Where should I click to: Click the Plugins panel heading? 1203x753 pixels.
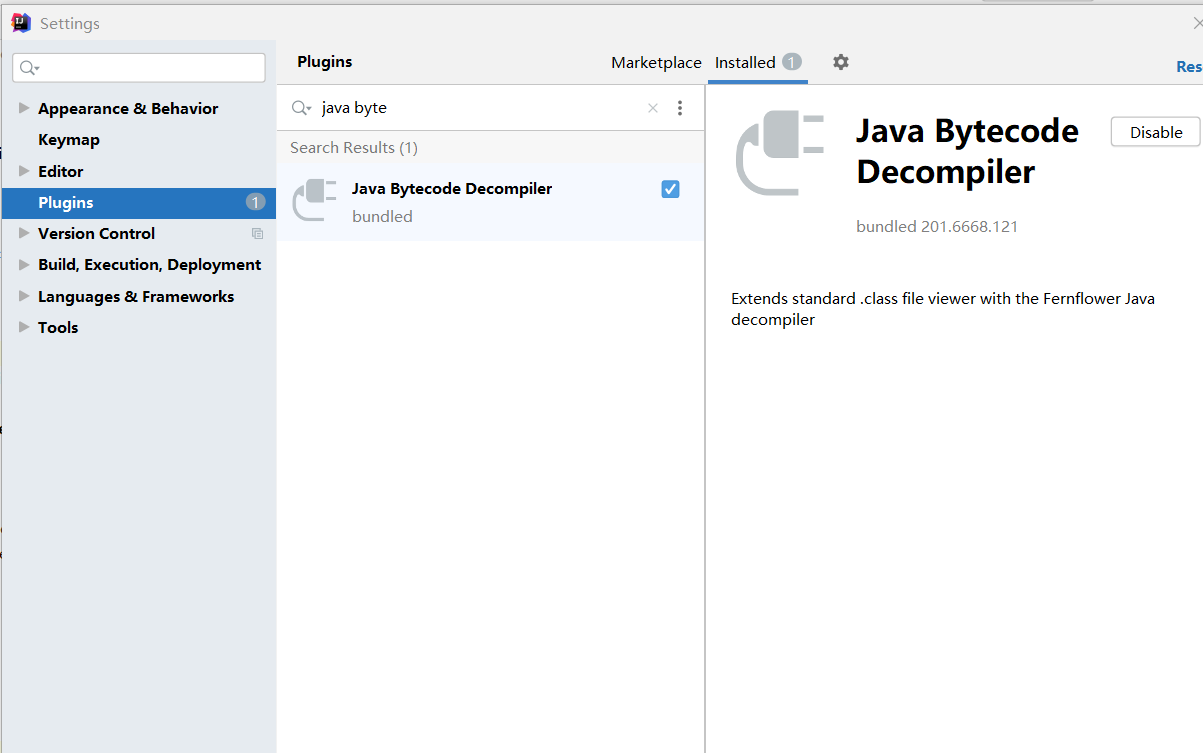point(325,61)
